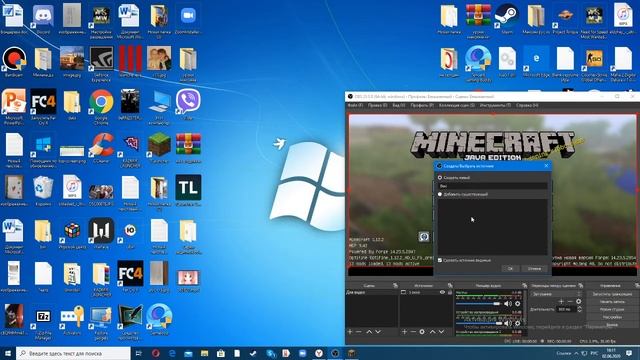
Task: Open the Help menu in OBS
Action: [x=527, y=105]
